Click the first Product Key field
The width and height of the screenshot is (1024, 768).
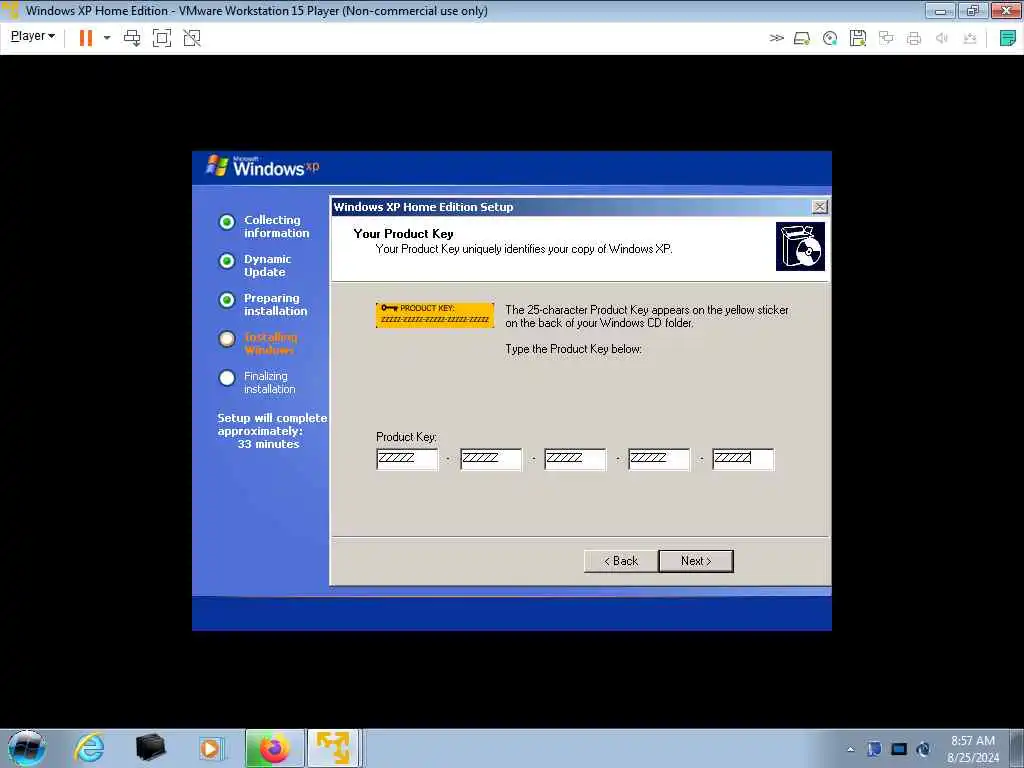click(407, 459)
